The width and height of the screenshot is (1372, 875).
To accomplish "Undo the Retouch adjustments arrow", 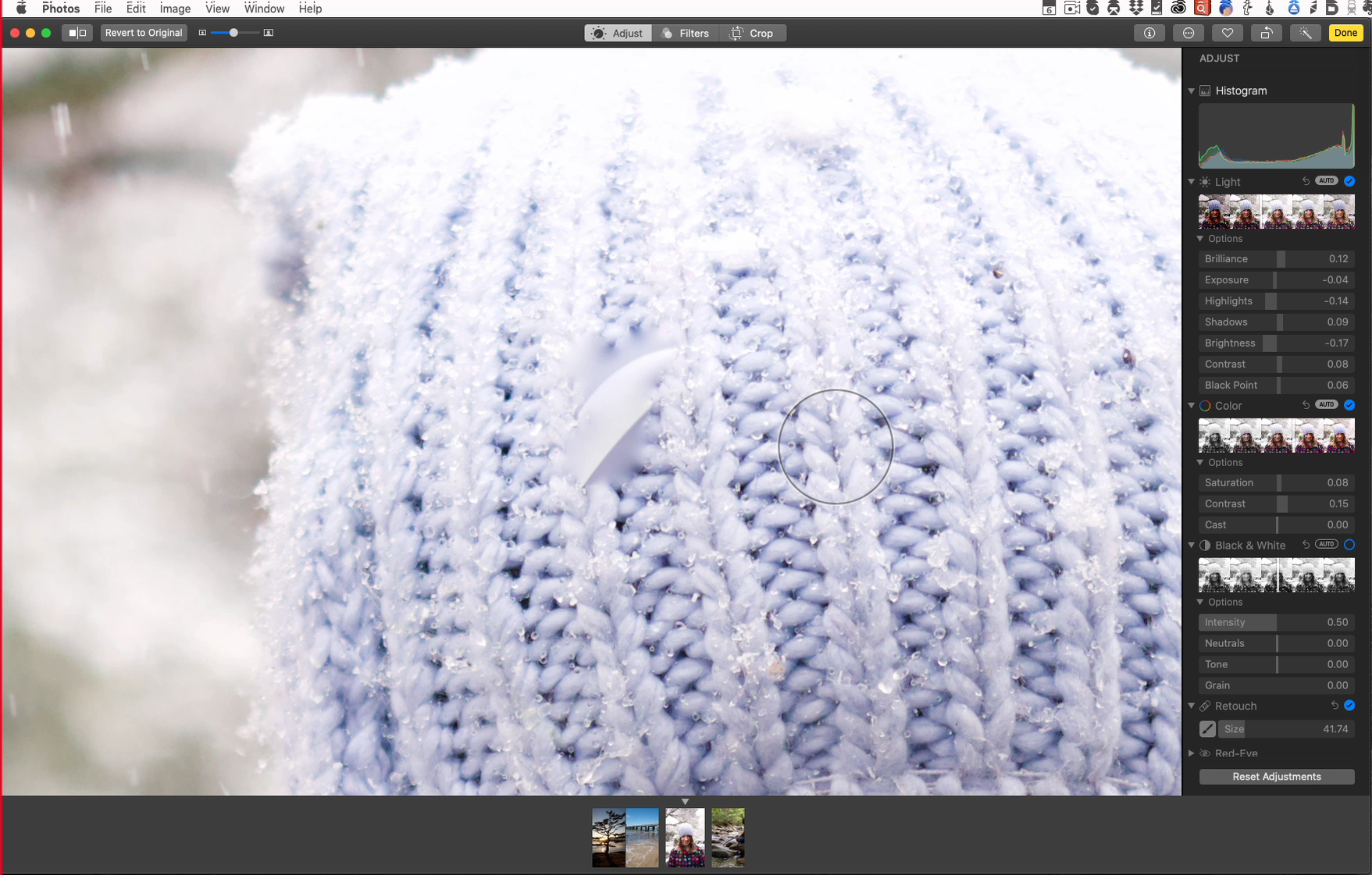I will click(x=1335, y=706).
